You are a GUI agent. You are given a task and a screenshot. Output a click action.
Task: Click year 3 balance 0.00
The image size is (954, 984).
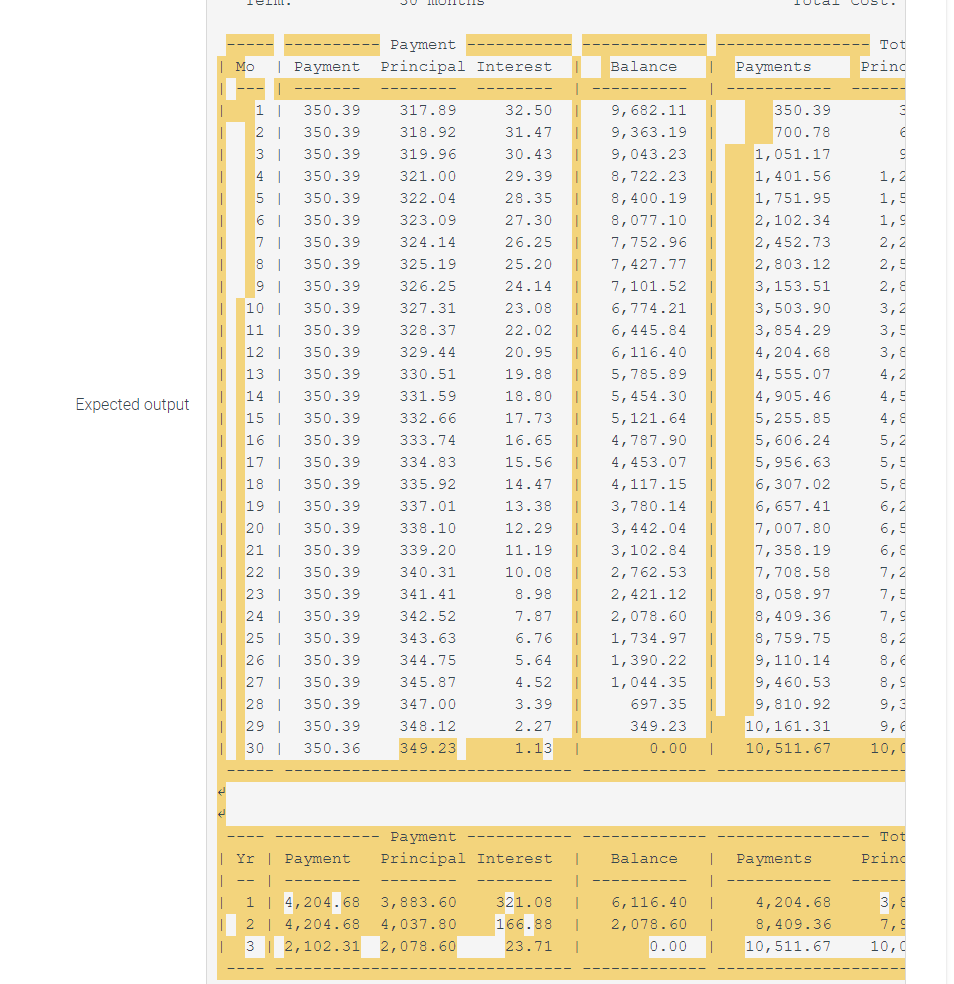point(668,946)
